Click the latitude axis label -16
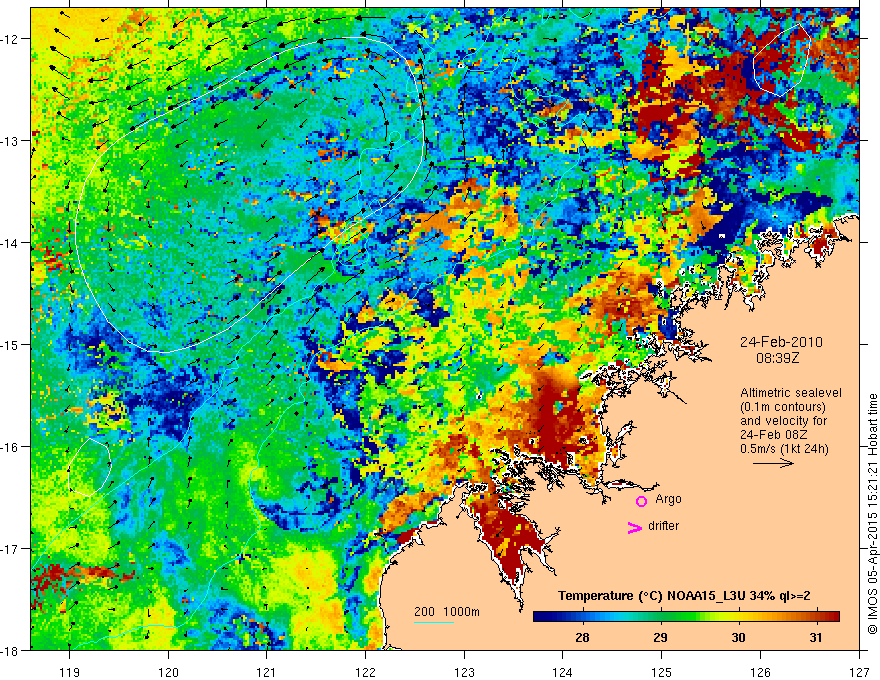This screenshot has width=880, height=680. tap(11, 447)
